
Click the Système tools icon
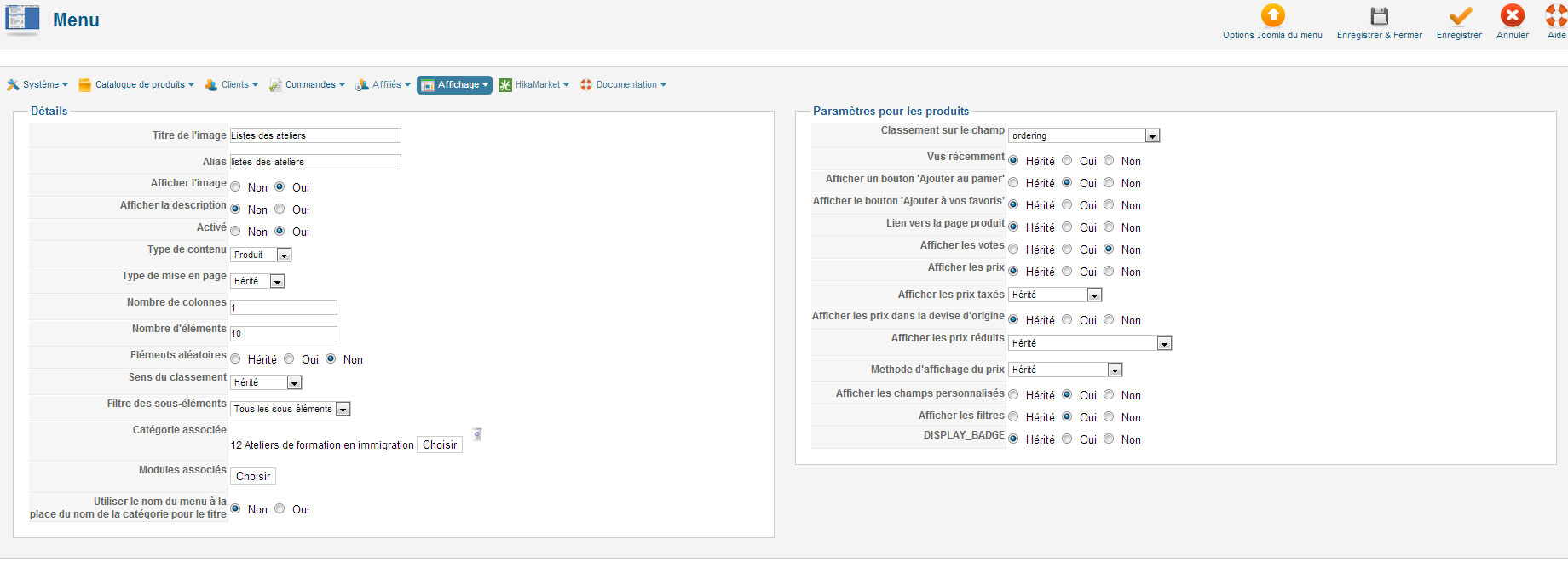pyautogui.click(x=13, y=84)
